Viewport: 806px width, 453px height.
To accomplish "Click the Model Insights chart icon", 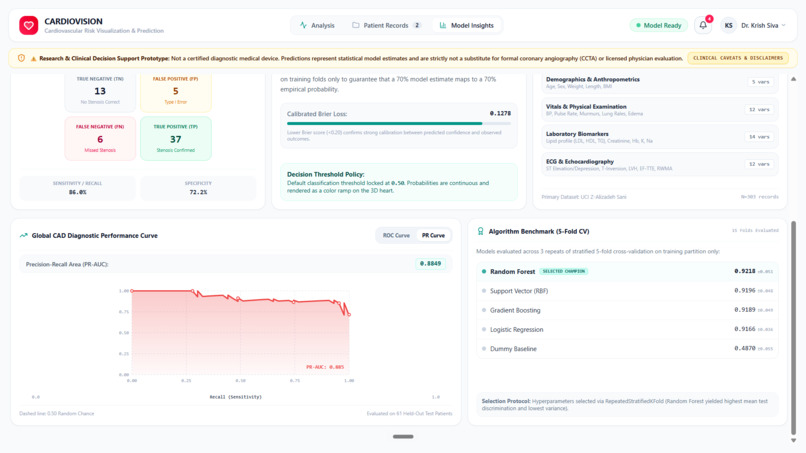I will [443, 25].
